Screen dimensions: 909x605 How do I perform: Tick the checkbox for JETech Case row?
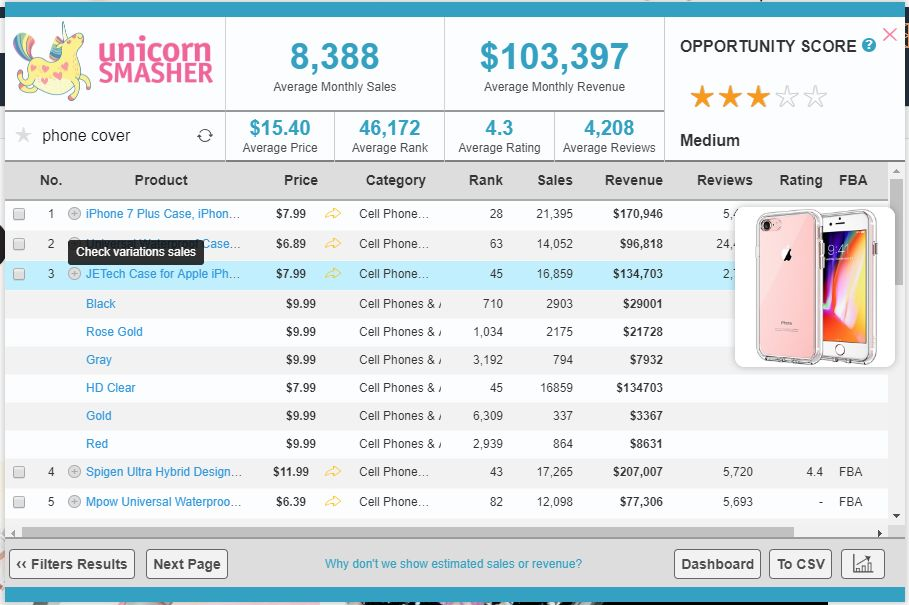(19, 274)
